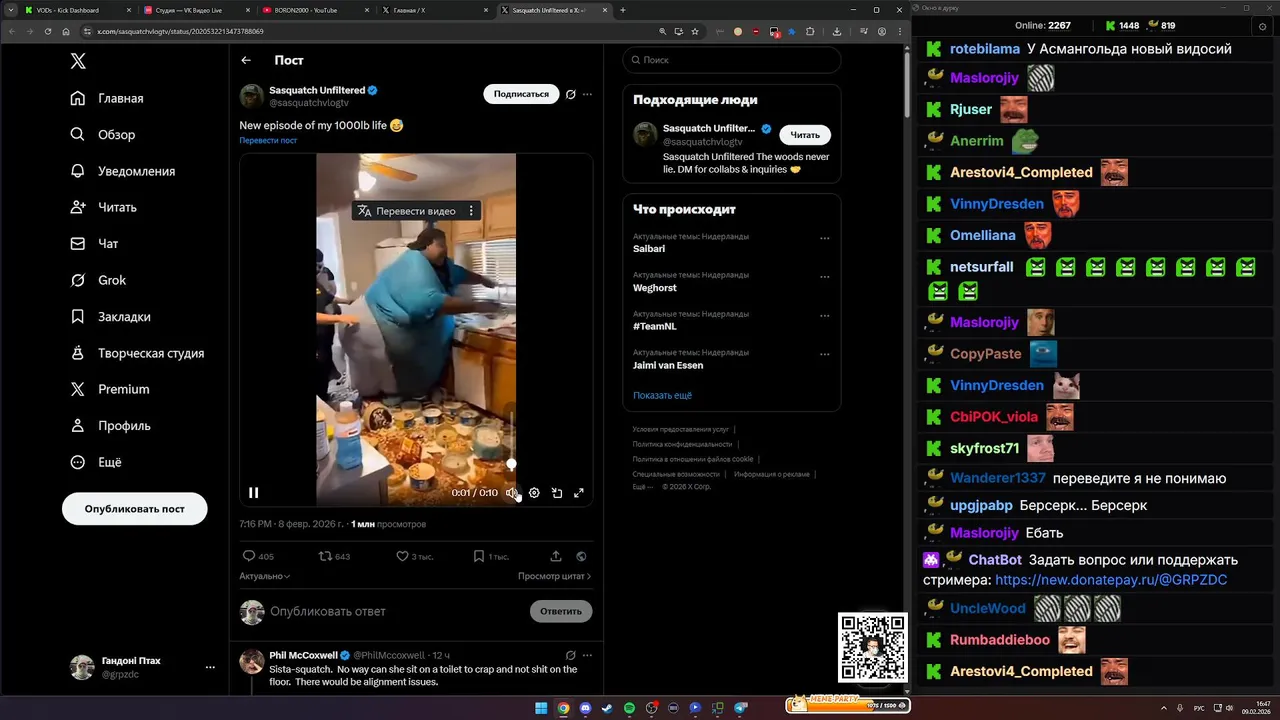Open options for the Jaimi van Essen trend
The image size is (1280, 720).
[x=824, y=354]
